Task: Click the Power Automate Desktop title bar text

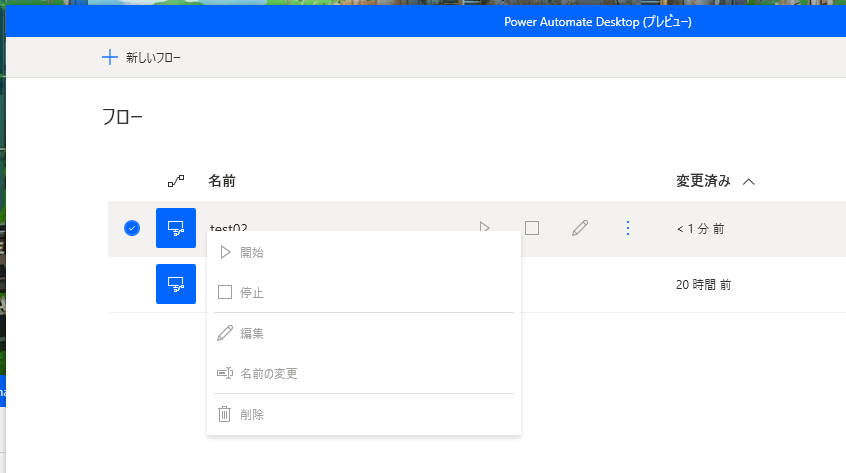Action: pyautogui.click(x=598, y=22)
